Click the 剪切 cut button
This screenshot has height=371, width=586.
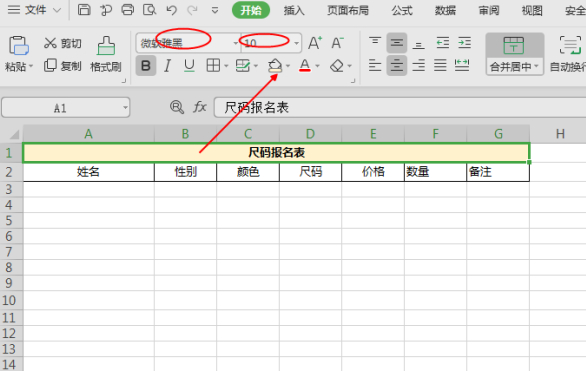tap(62, 43)
